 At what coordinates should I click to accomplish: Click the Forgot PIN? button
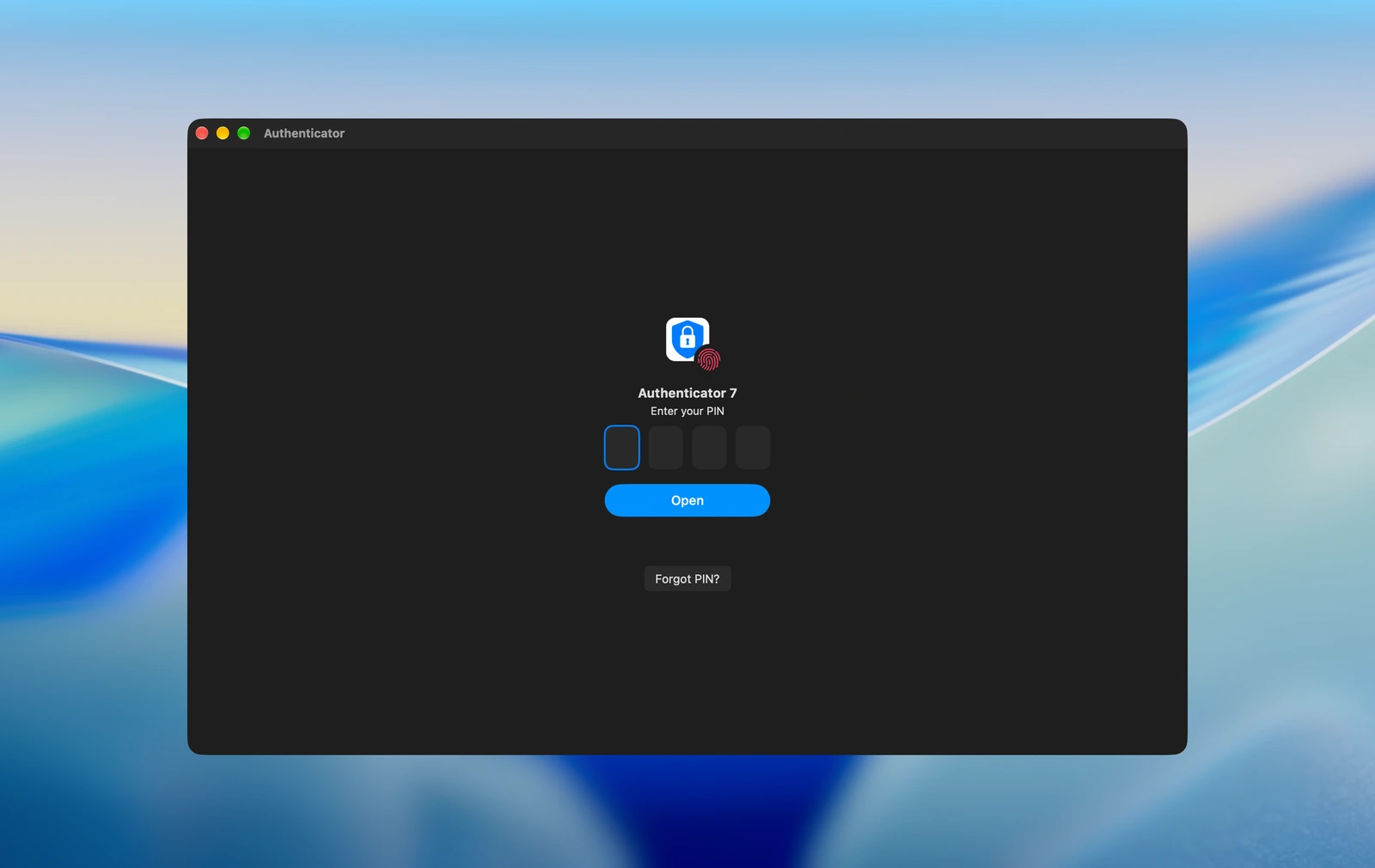pyautogui.click(x=687, y=578)
